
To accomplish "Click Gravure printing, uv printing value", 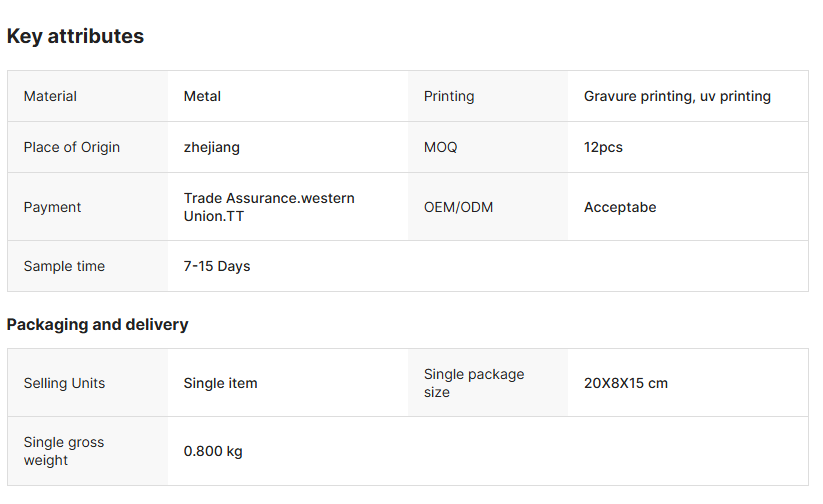I will (x=677, y=96).
